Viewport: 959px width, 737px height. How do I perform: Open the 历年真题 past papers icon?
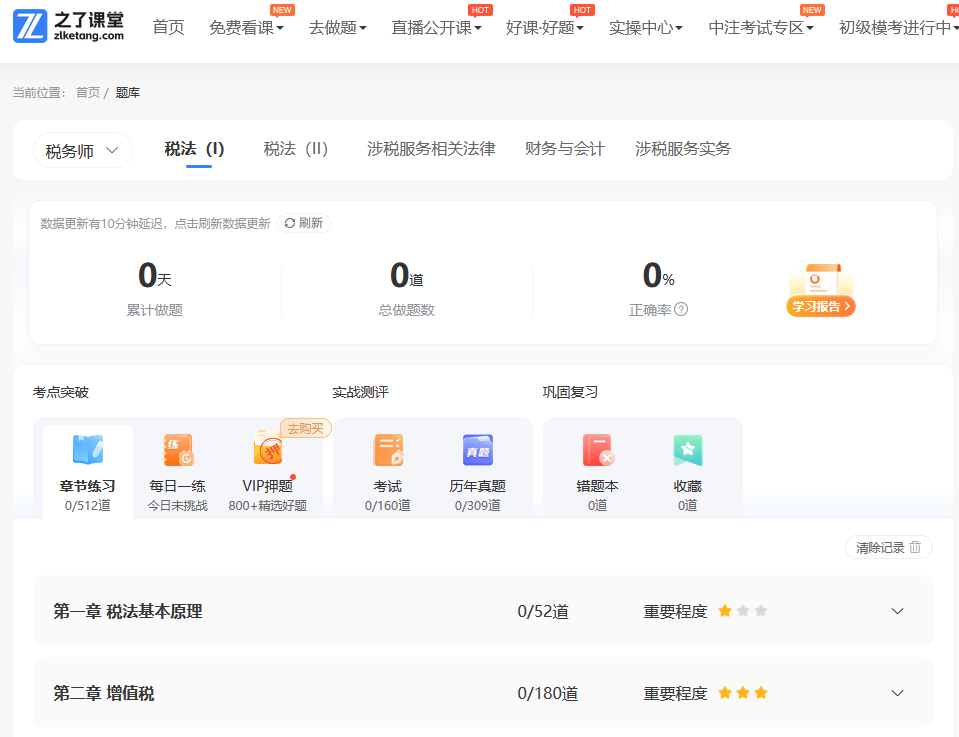click(x=477, y=452)
